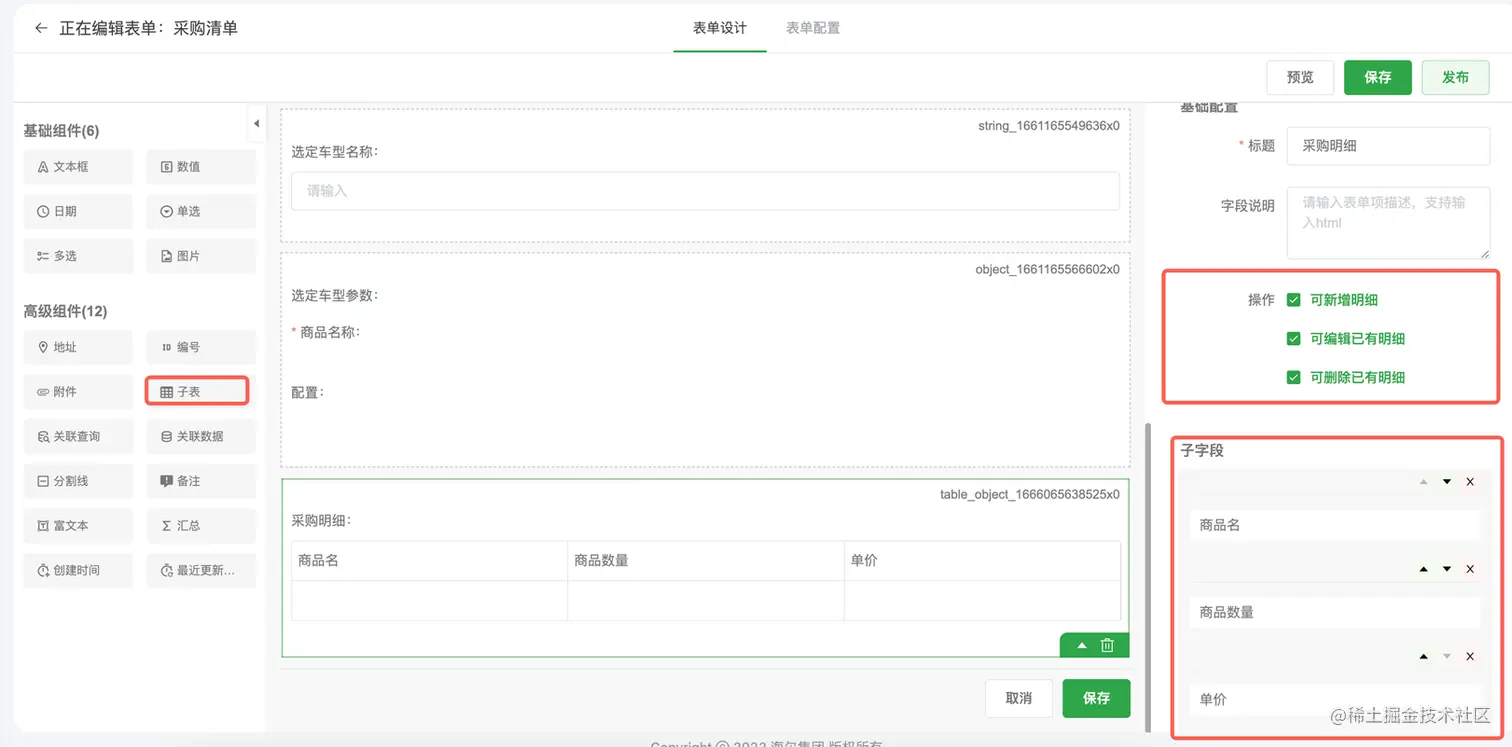The image size is (1512, 747).
Task: Add the 图片 image component
Action: (x=201, y=256)
